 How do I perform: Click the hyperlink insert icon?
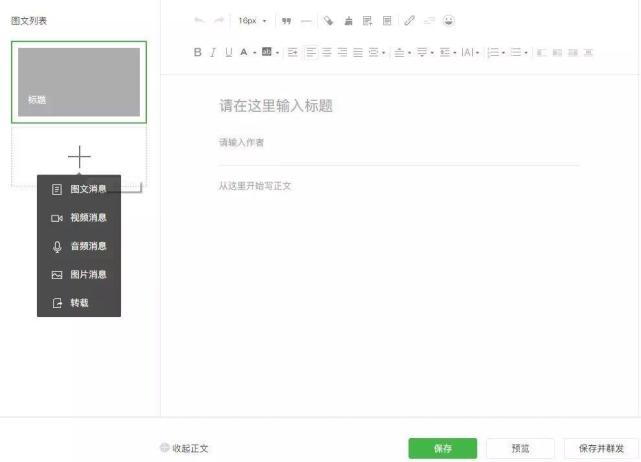click(x=409, y=20)
